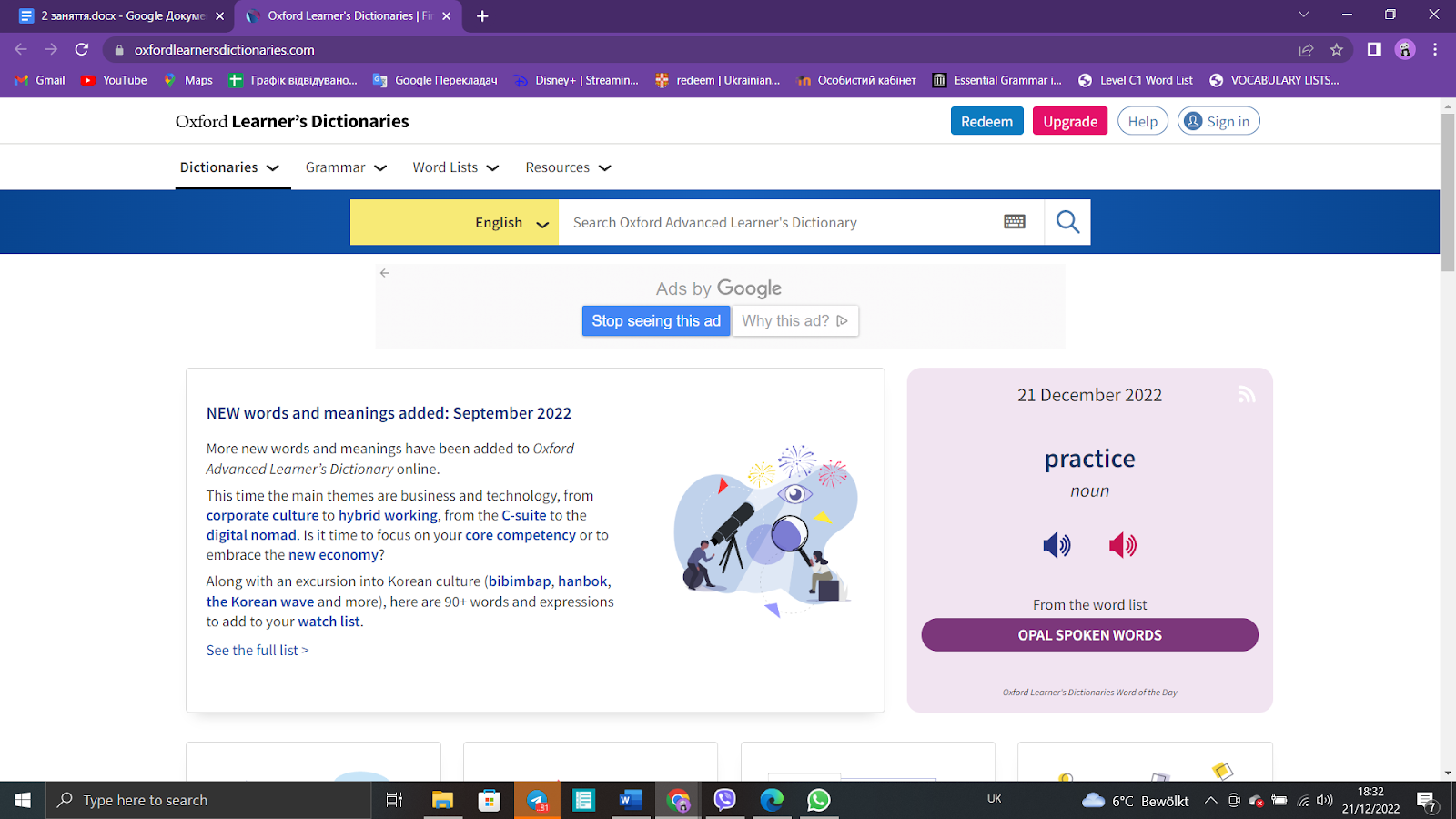Open WhatsApp from the taskbar
The width and height of the screenshot is (1456, 819).
coord(819,800)
